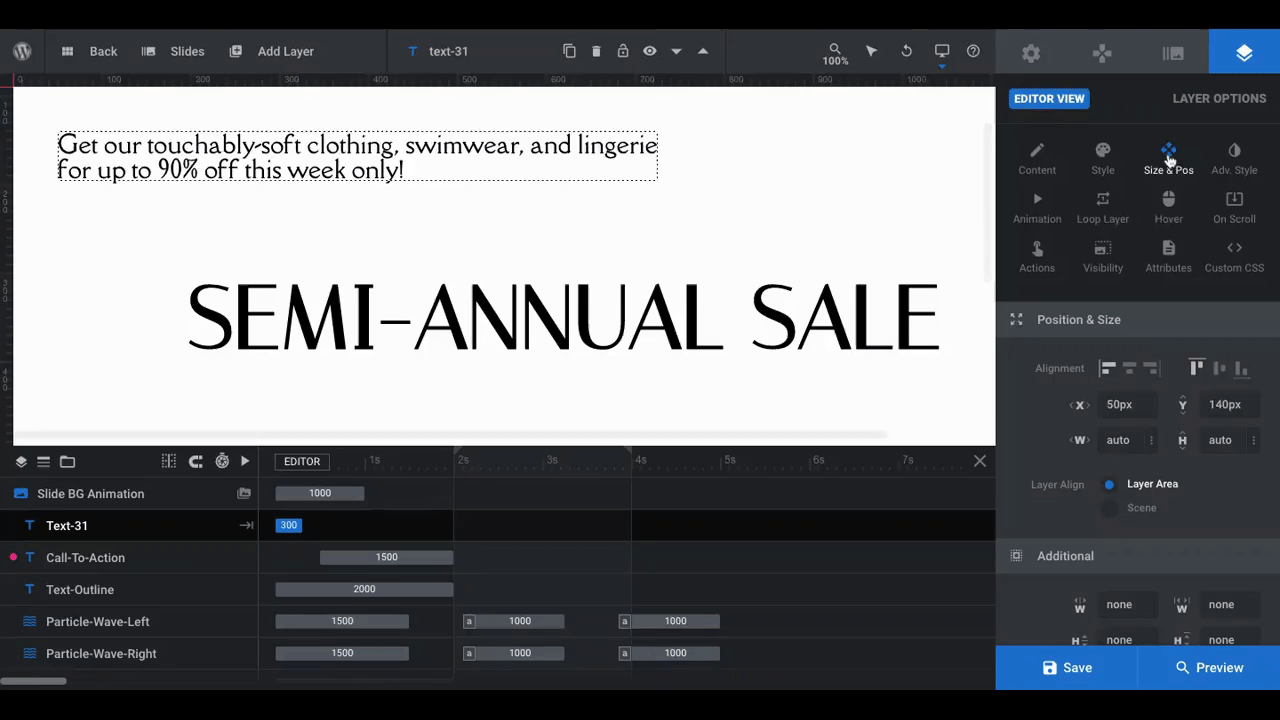Open the On Scroll settings
The height and width of the screenshot is (720, 1280).
pyautogui.click(x=1235, y=208)
